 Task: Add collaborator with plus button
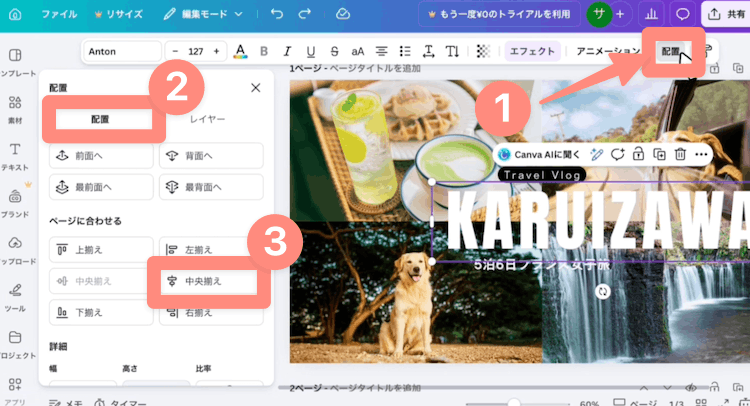[x=620, y=14]
